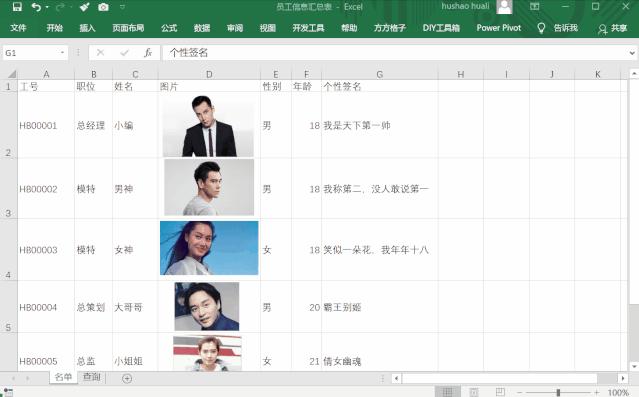639x397 pixels.
Task: Select row 3 header
Action: (x=9, y=189)
